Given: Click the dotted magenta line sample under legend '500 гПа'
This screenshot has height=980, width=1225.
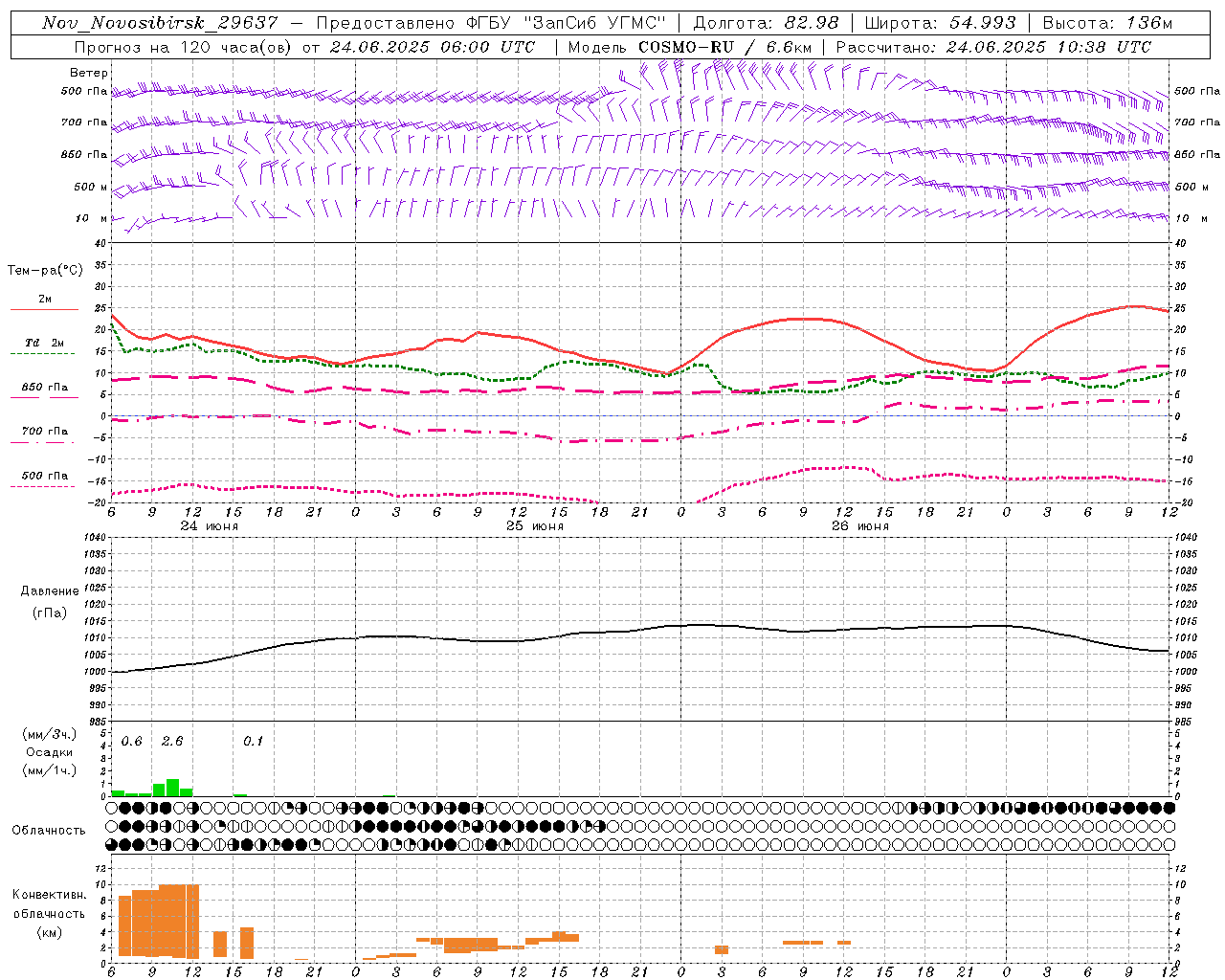Looking at the screenshot, I should pyautogui.click(x=43, y=486).
